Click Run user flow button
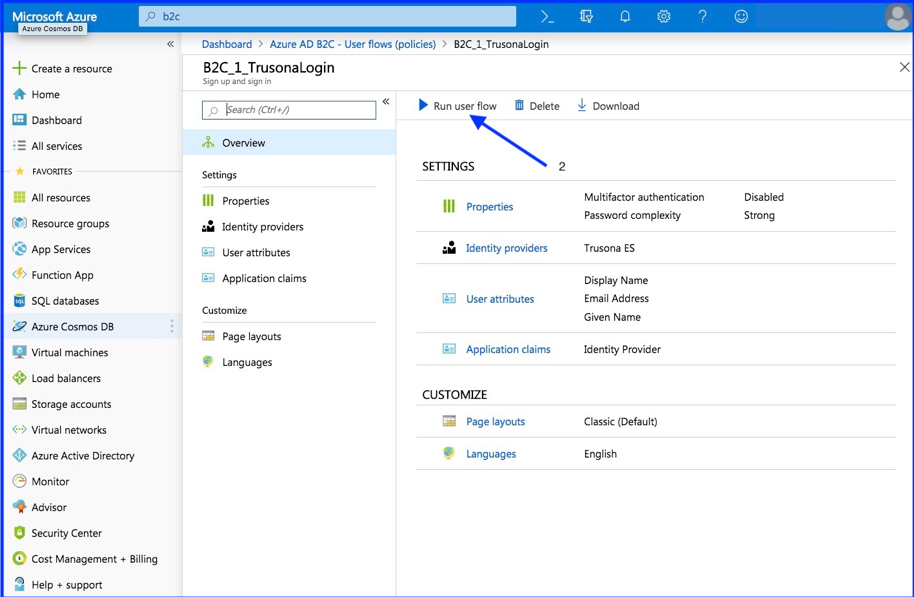Image resolution: width=914 pixels, height=597 pixels. click(x=458, y=106)
